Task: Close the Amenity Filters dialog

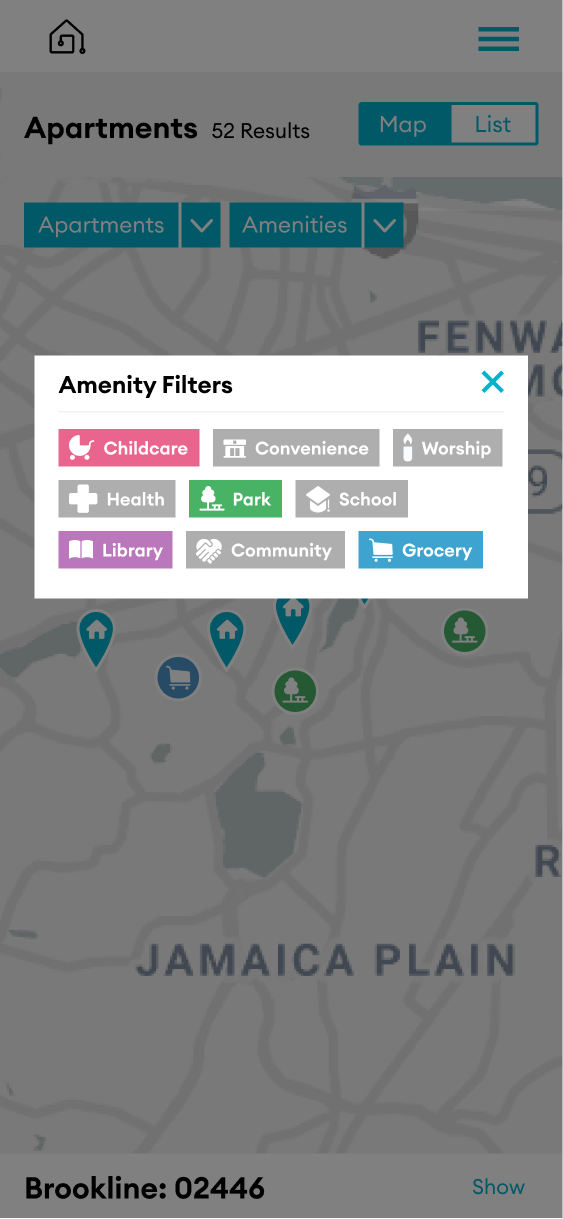Action: [492, 382]
